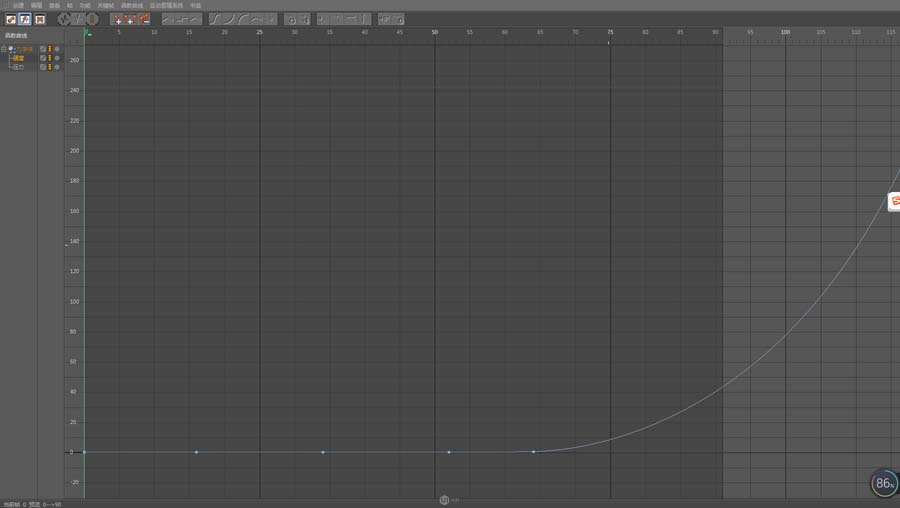This screenshot has height=508, width=900.
Task: Toggle the orange film-strip toggle on last child track
Action: (50, 67)
